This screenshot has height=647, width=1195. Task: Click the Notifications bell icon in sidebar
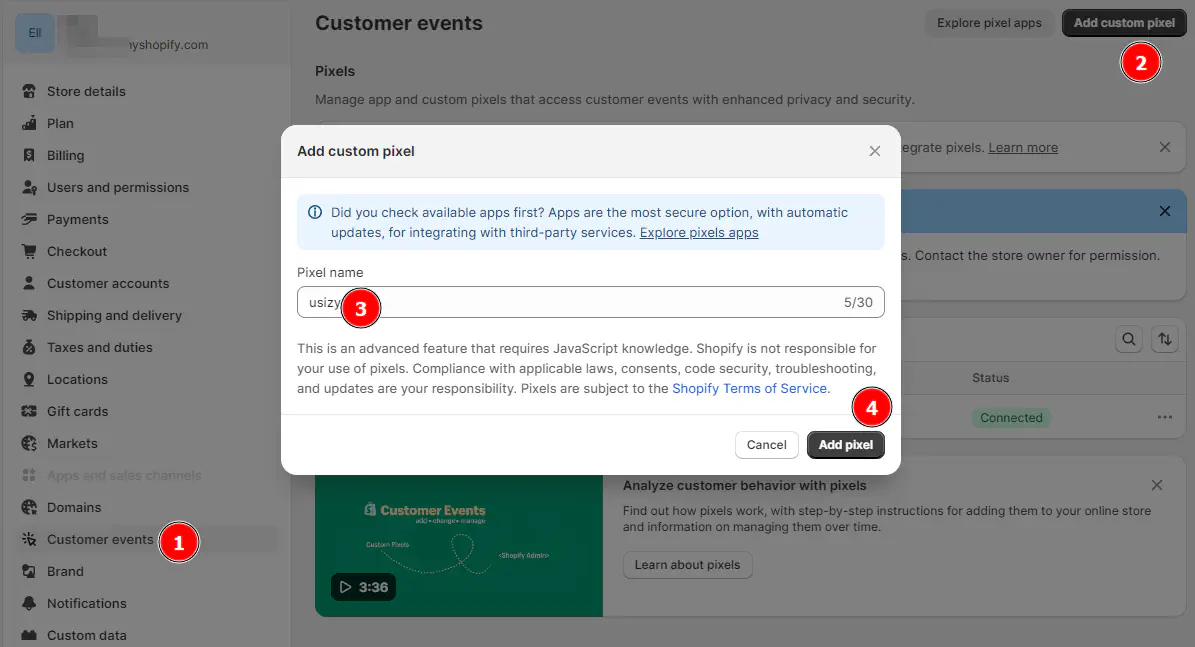[x=29, y=603]
